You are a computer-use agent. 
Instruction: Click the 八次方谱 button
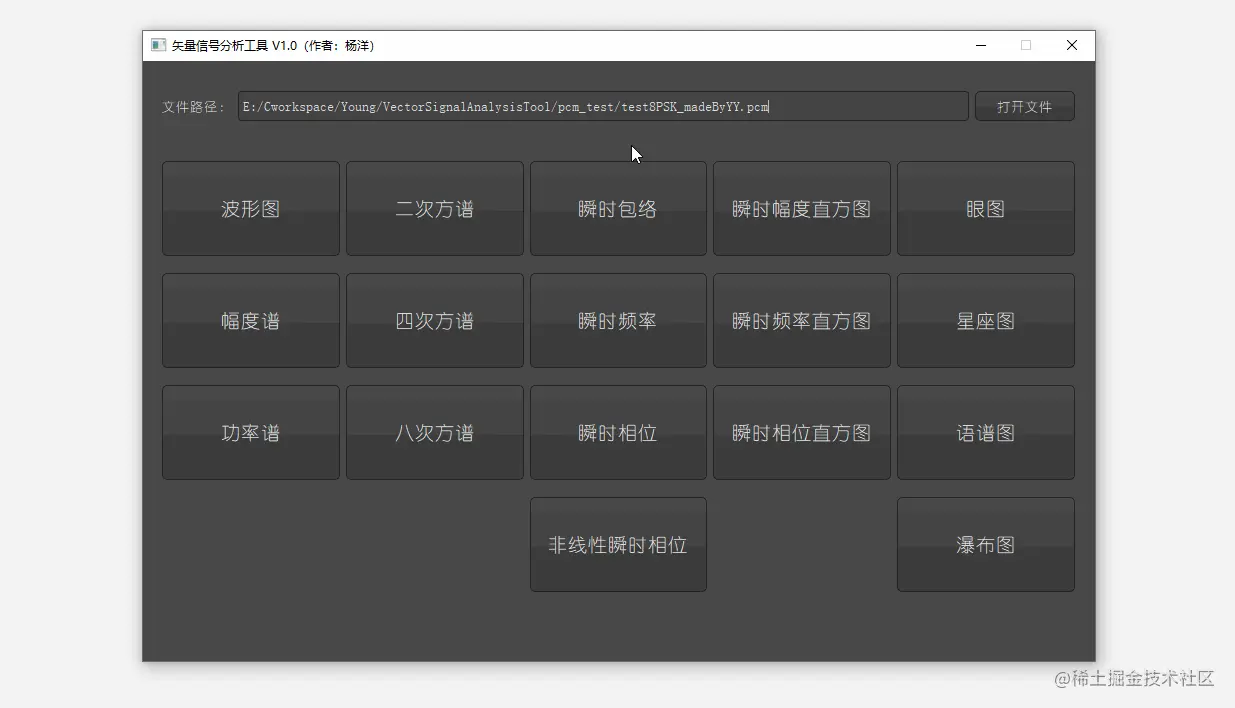(x=434, y=432)
